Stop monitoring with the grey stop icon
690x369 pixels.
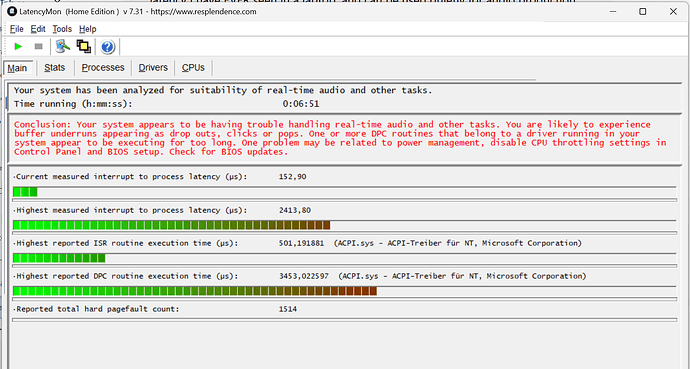[x=39, y=46]
